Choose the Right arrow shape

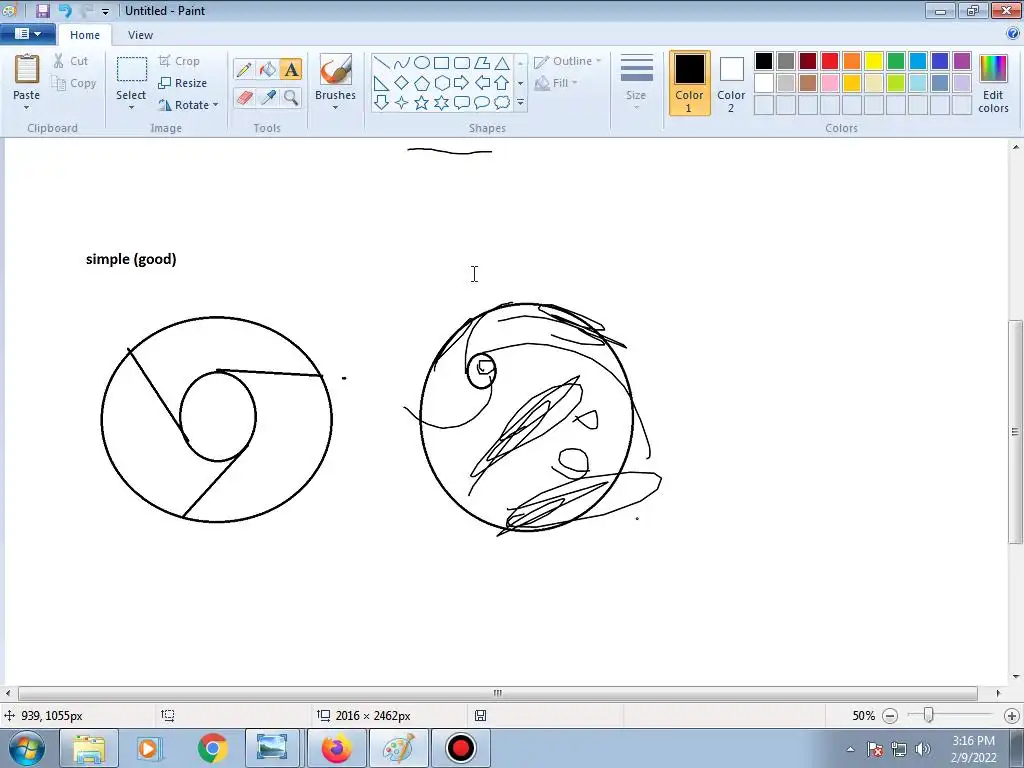(462, 83)
